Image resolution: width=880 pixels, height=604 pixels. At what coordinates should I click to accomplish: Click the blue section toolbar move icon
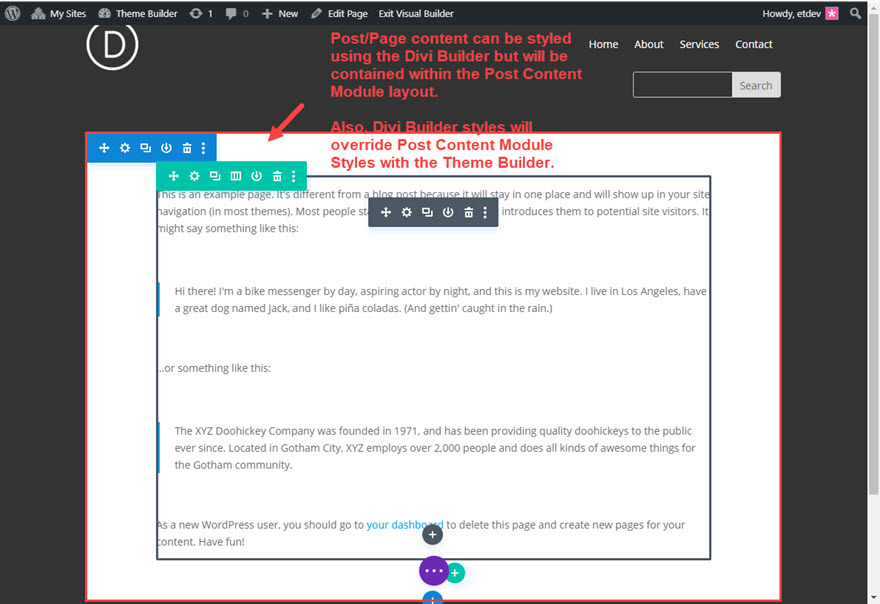tap(104, 148)
